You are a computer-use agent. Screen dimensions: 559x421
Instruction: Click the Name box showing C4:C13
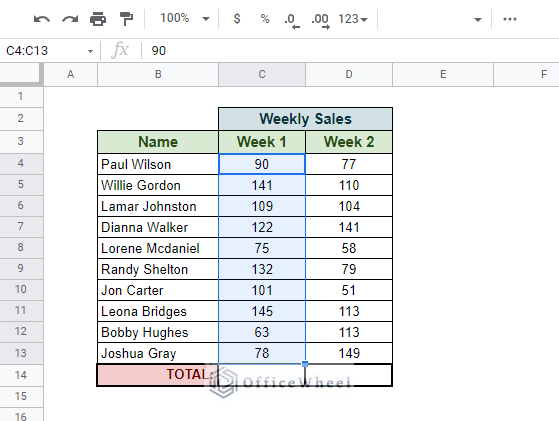point(42,51)
